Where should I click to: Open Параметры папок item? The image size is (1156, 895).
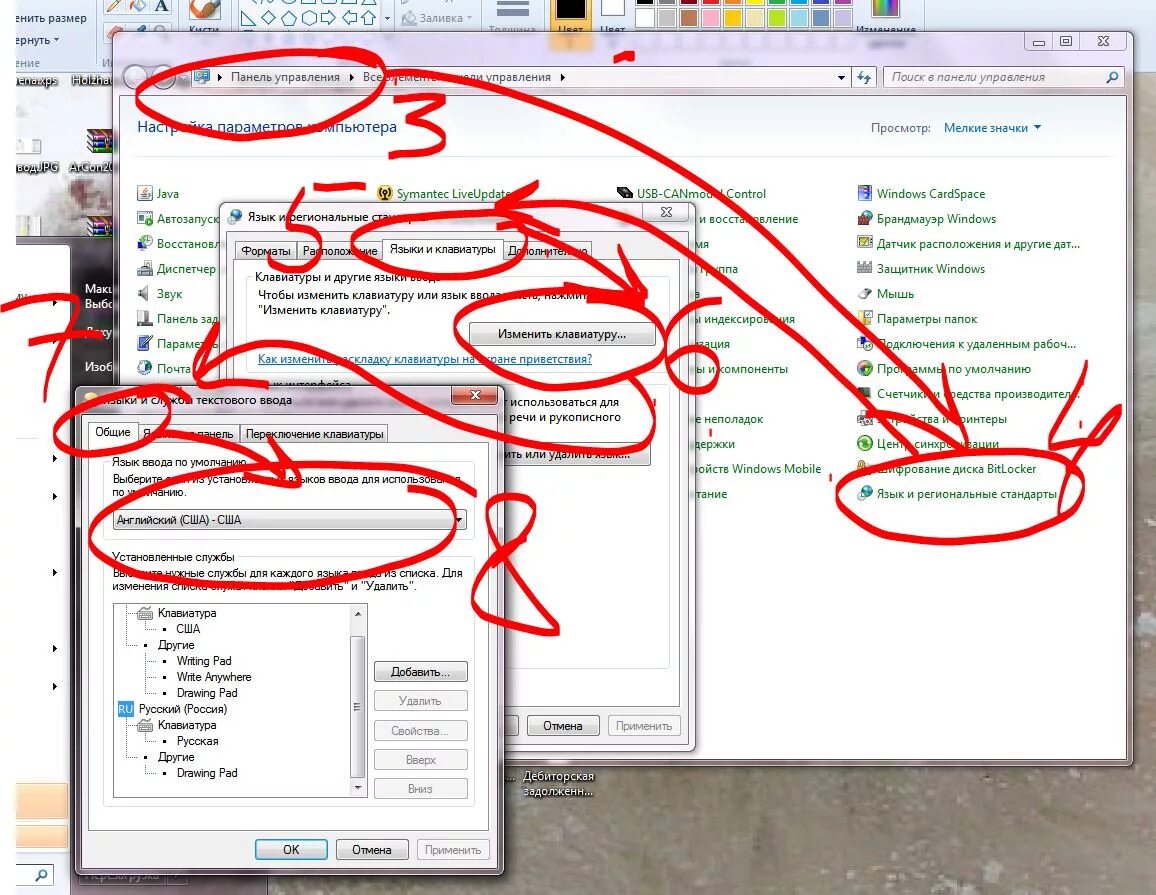[917, 318]
